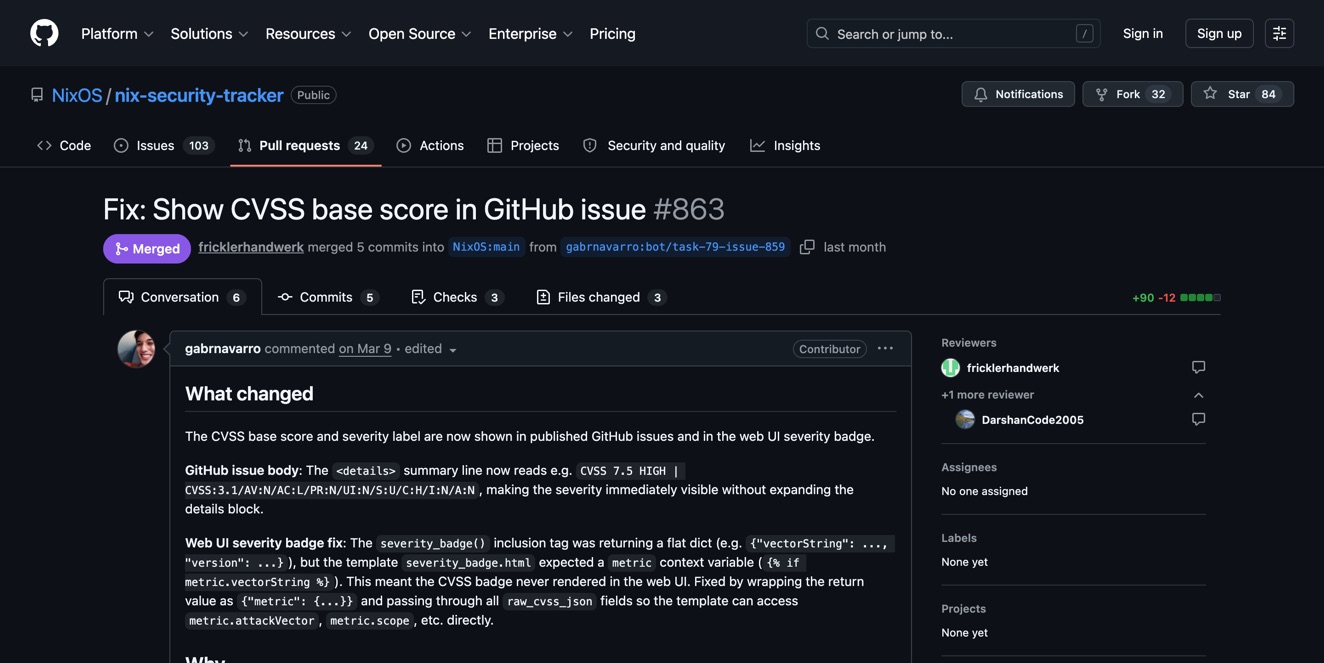This screenshot has height=663, width=1324.
Task: Open the global navigation settings icon
Action: click(x=1279, y=34)
